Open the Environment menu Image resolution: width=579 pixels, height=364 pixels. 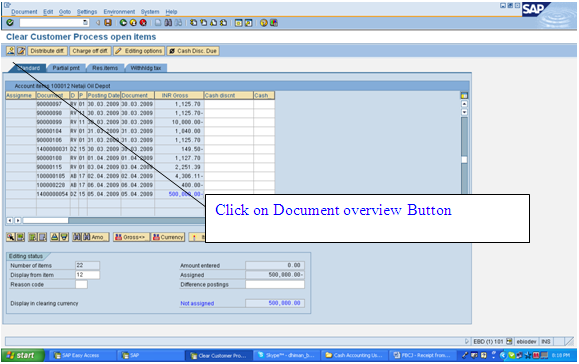(119, 12)
